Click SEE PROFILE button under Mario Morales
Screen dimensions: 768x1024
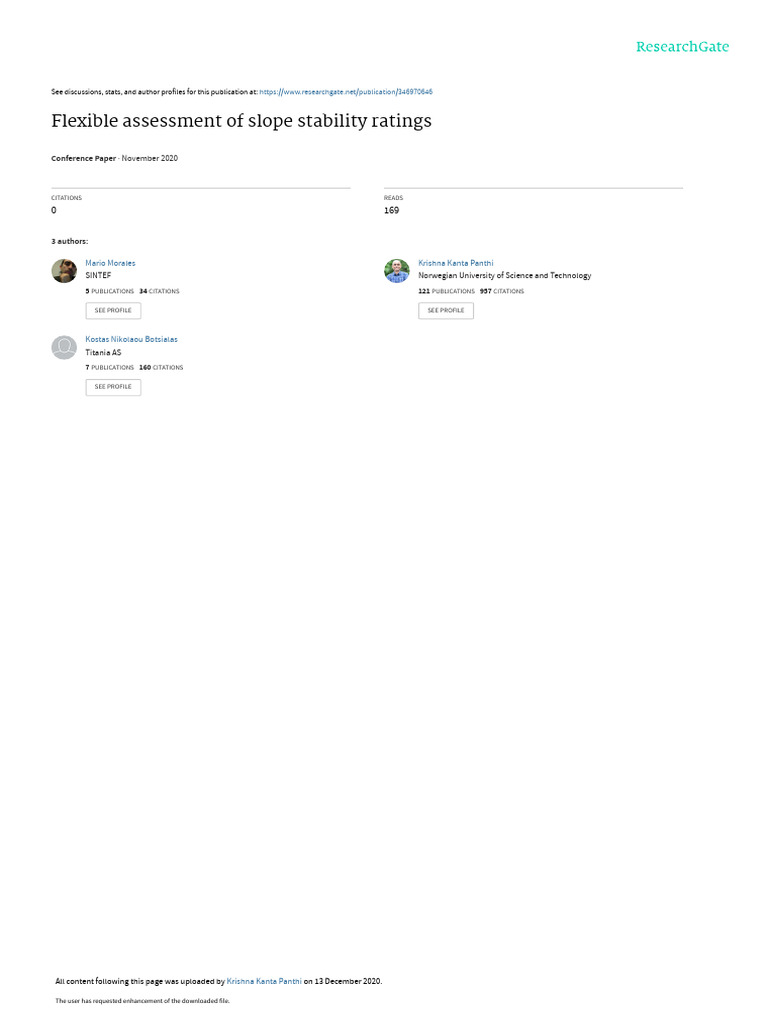coord(113,311)
